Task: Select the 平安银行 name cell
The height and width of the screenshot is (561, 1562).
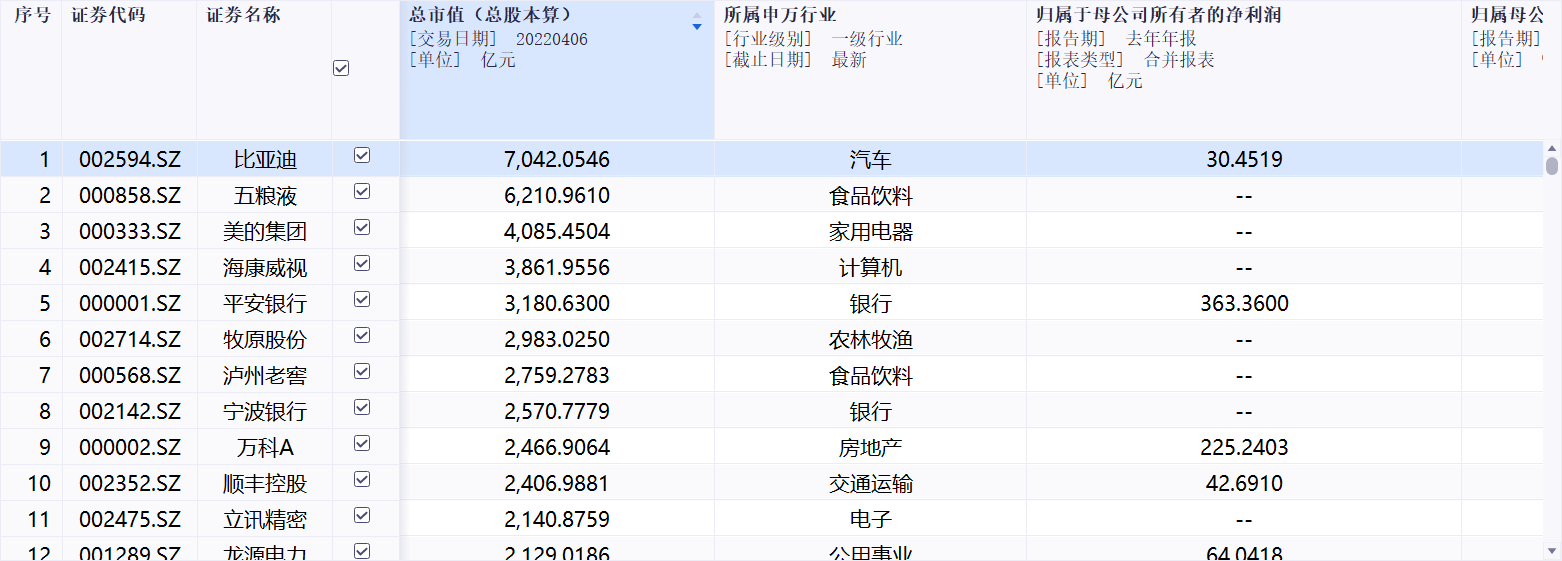Action: [265, 304]
